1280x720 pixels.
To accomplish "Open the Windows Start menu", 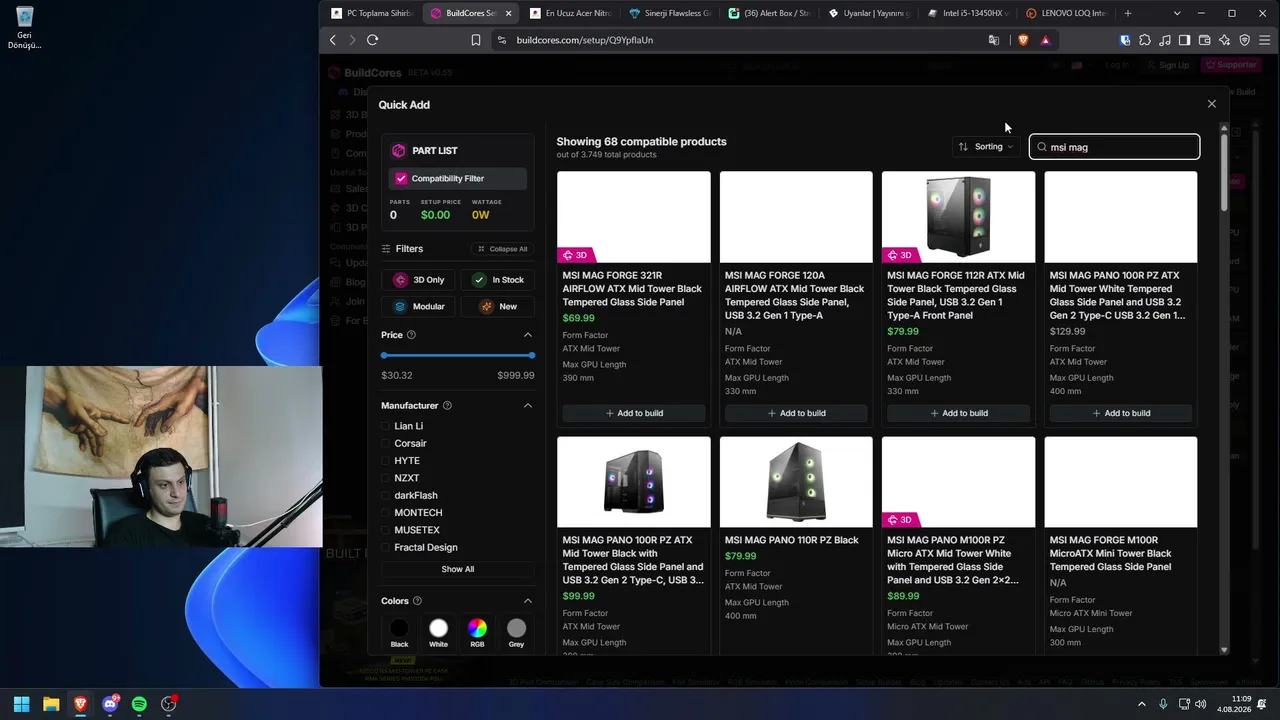I will click(21, 704).
